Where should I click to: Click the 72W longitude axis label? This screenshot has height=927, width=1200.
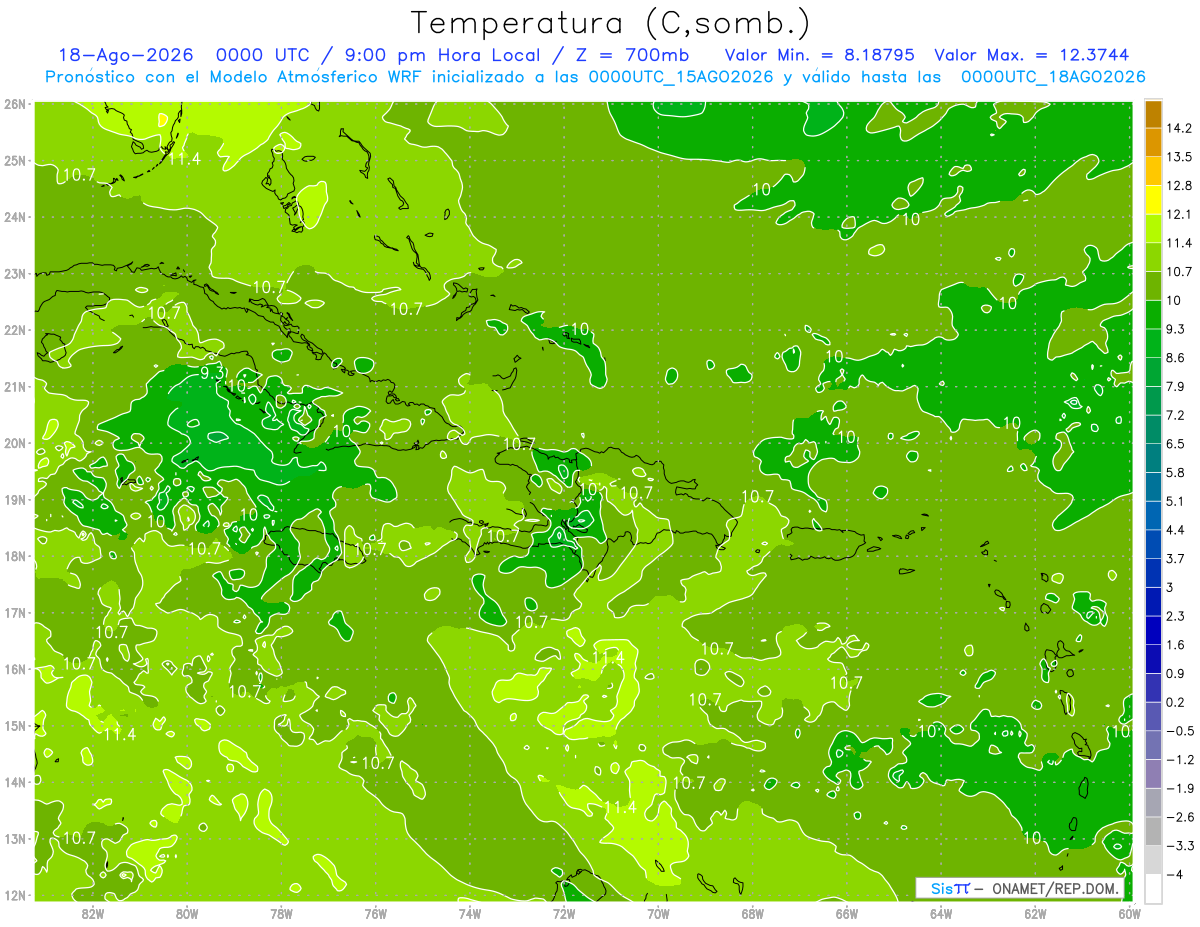[x=564, y=913]
